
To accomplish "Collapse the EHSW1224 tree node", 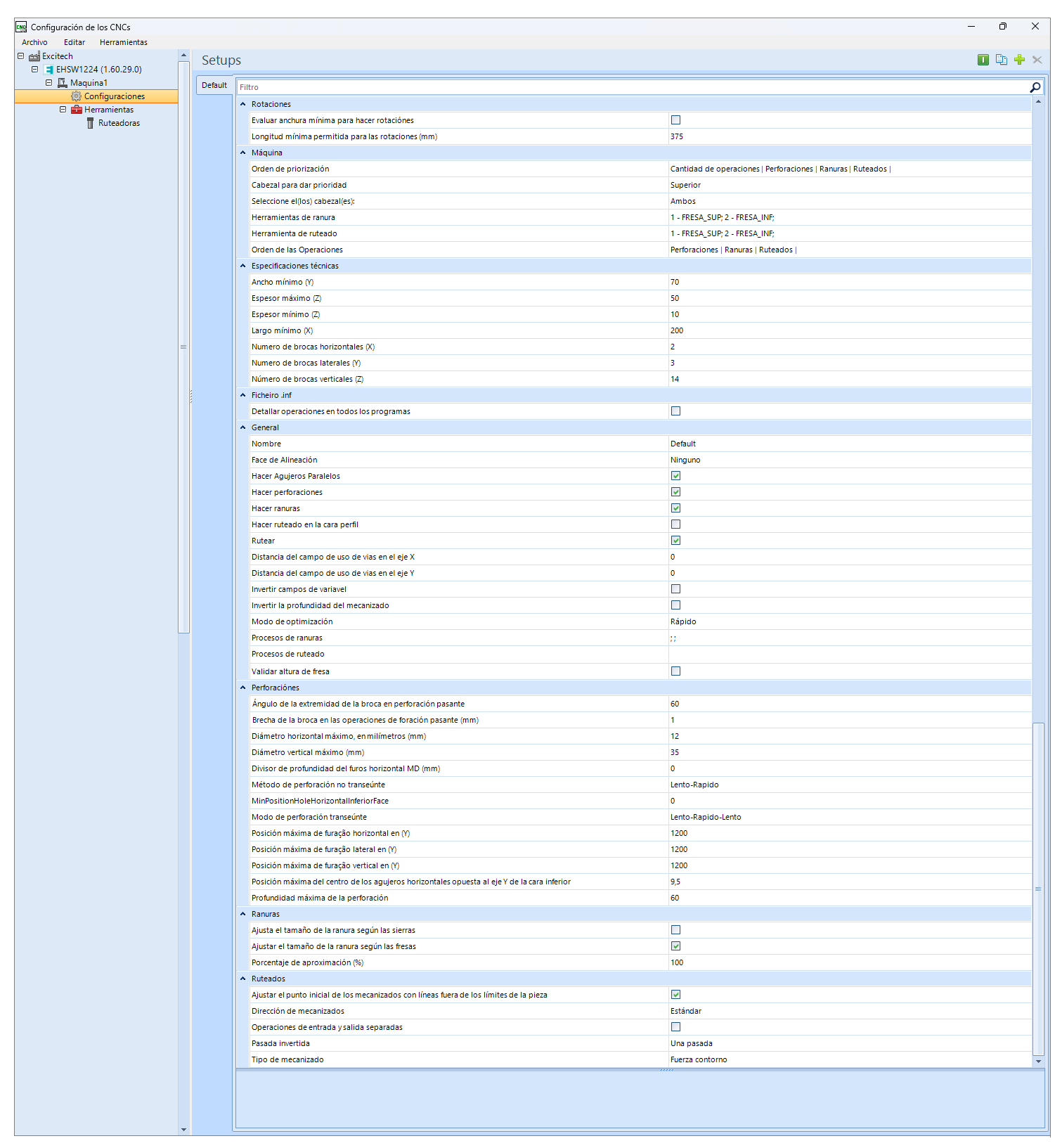I will click(34, 70).
